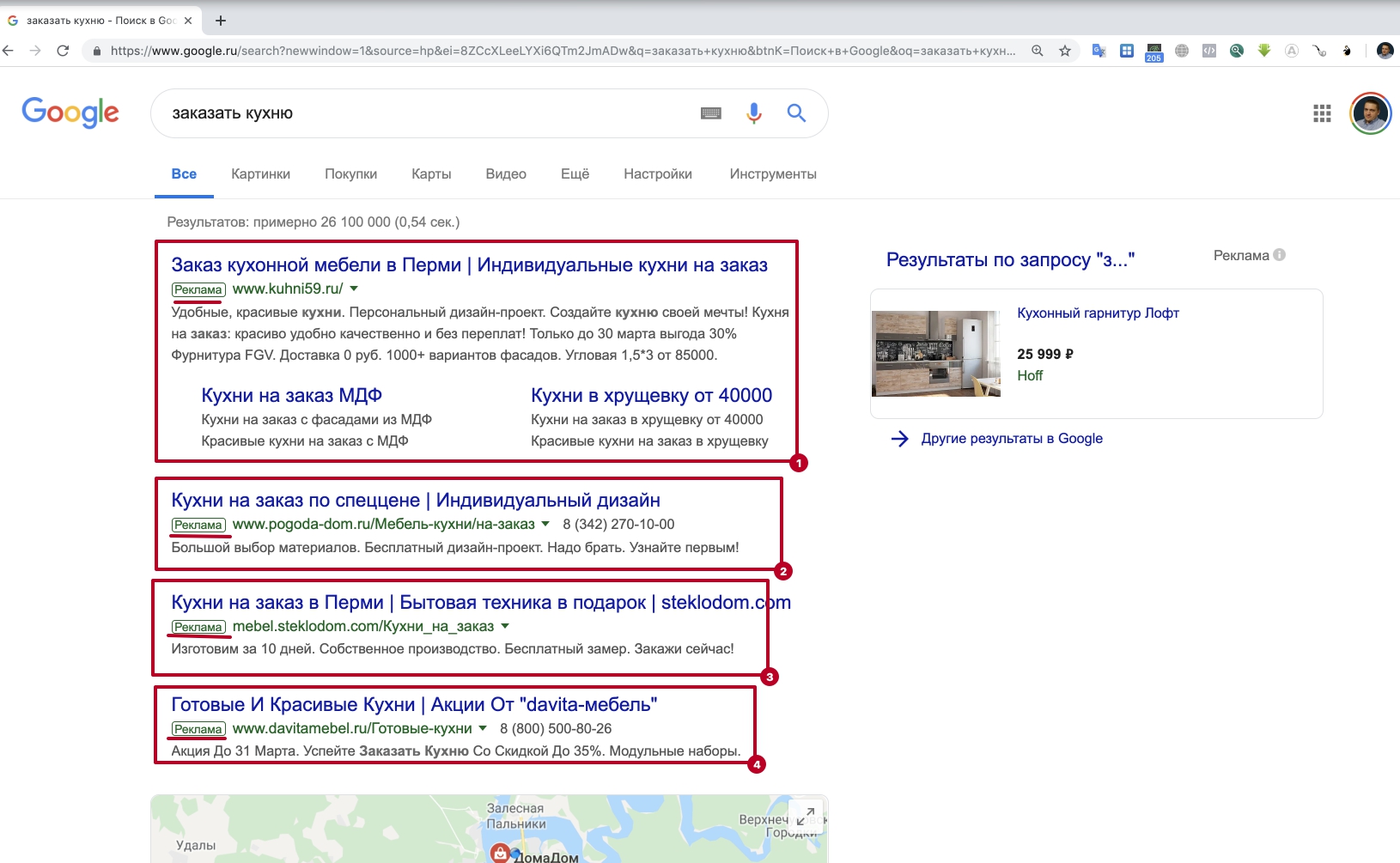Open the extension with the 205 badge
Screen dimensions: 1400x863
coord(1153,52)
